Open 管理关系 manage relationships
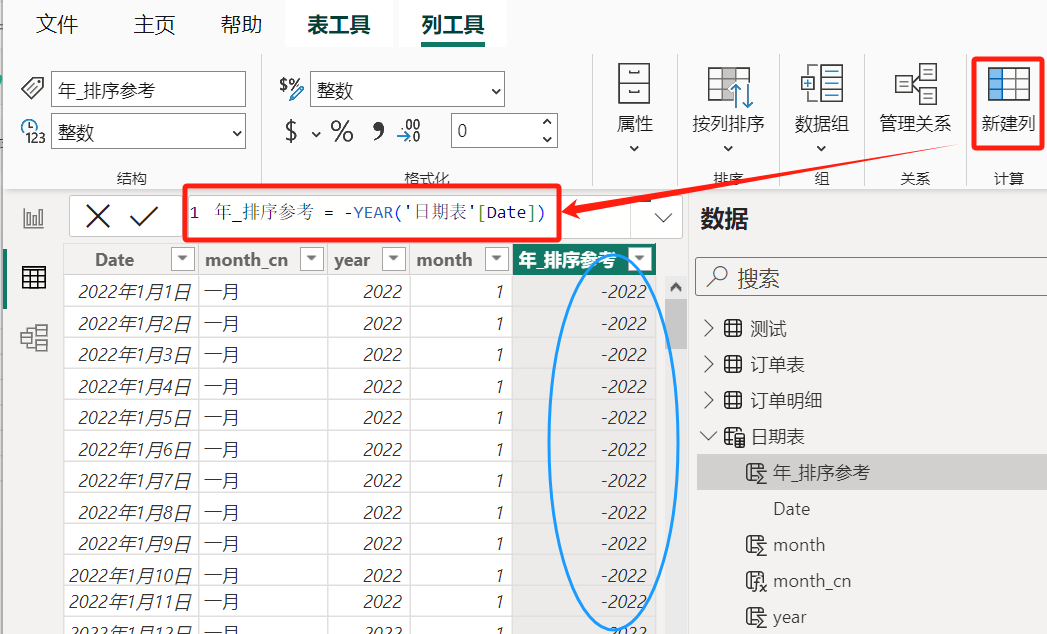Screen dimensions: 1047x634 click(915, 99)
